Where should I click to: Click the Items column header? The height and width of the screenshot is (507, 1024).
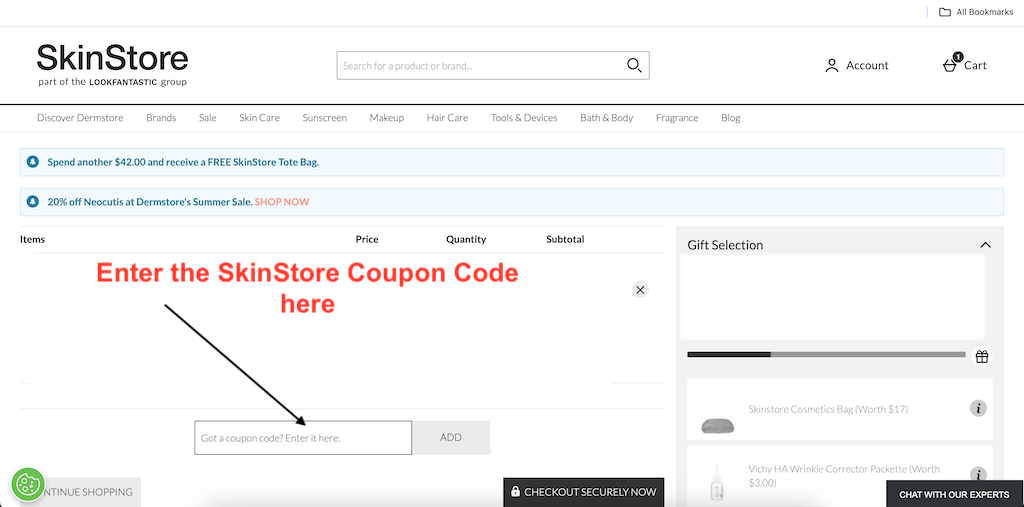pos(33,239)
